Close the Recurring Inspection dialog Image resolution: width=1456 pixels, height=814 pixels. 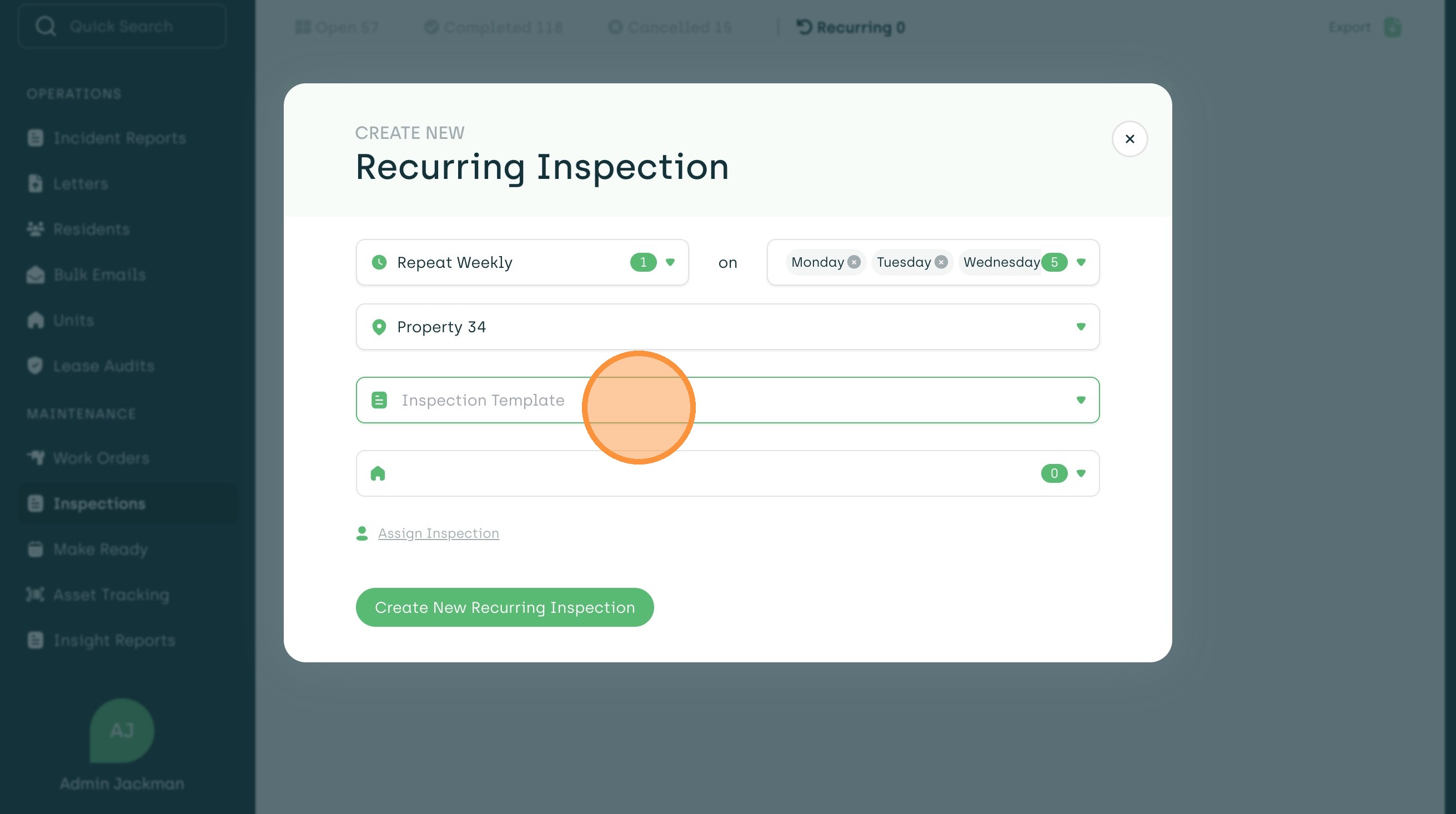[x=1129, y=138]
